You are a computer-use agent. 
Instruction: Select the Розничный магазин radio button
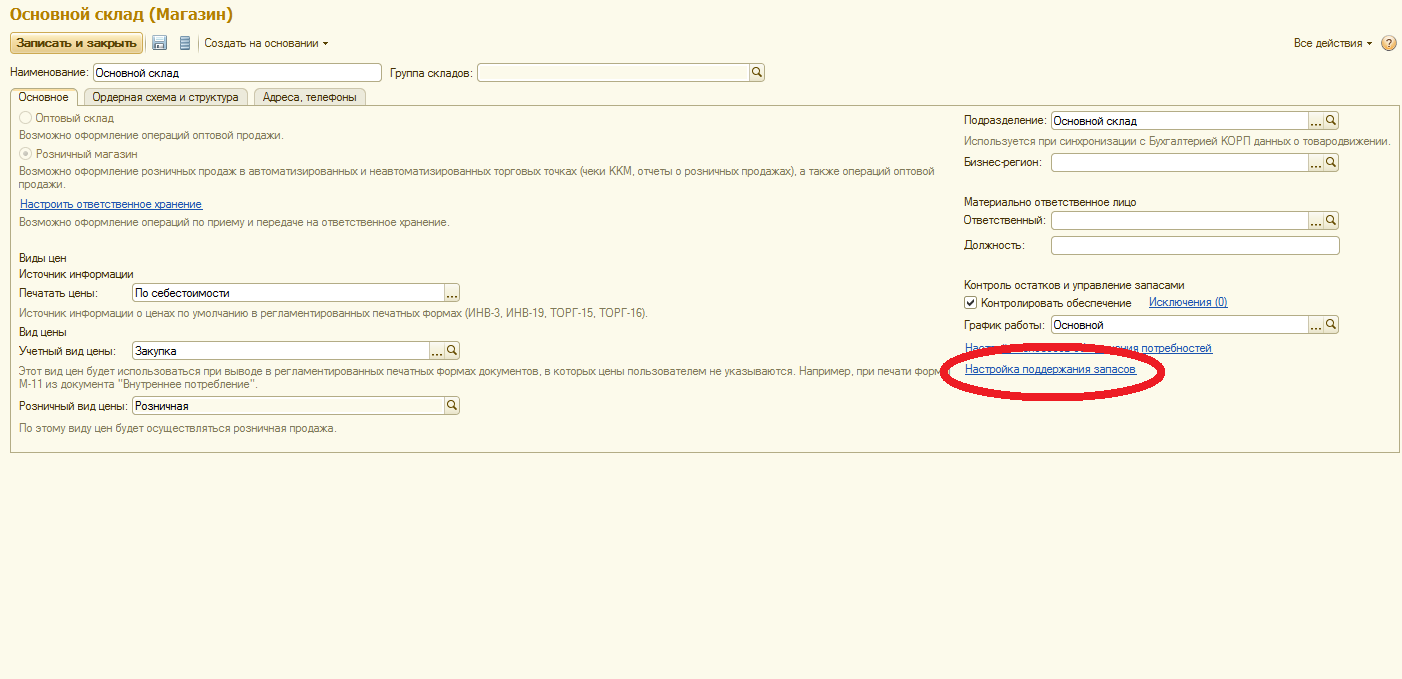click(x=26, y=154)
